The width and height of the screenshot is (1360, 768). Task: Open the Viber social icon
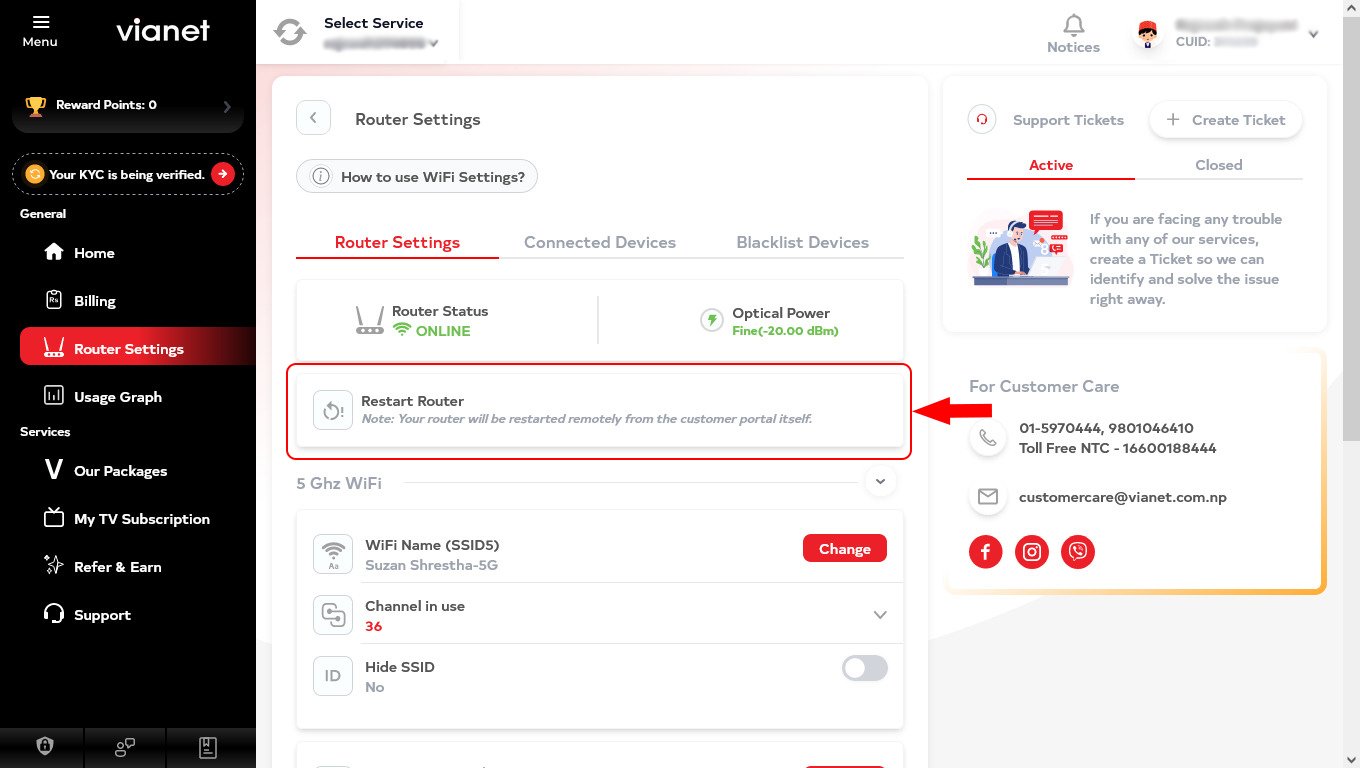click(x=1078, y=551)
